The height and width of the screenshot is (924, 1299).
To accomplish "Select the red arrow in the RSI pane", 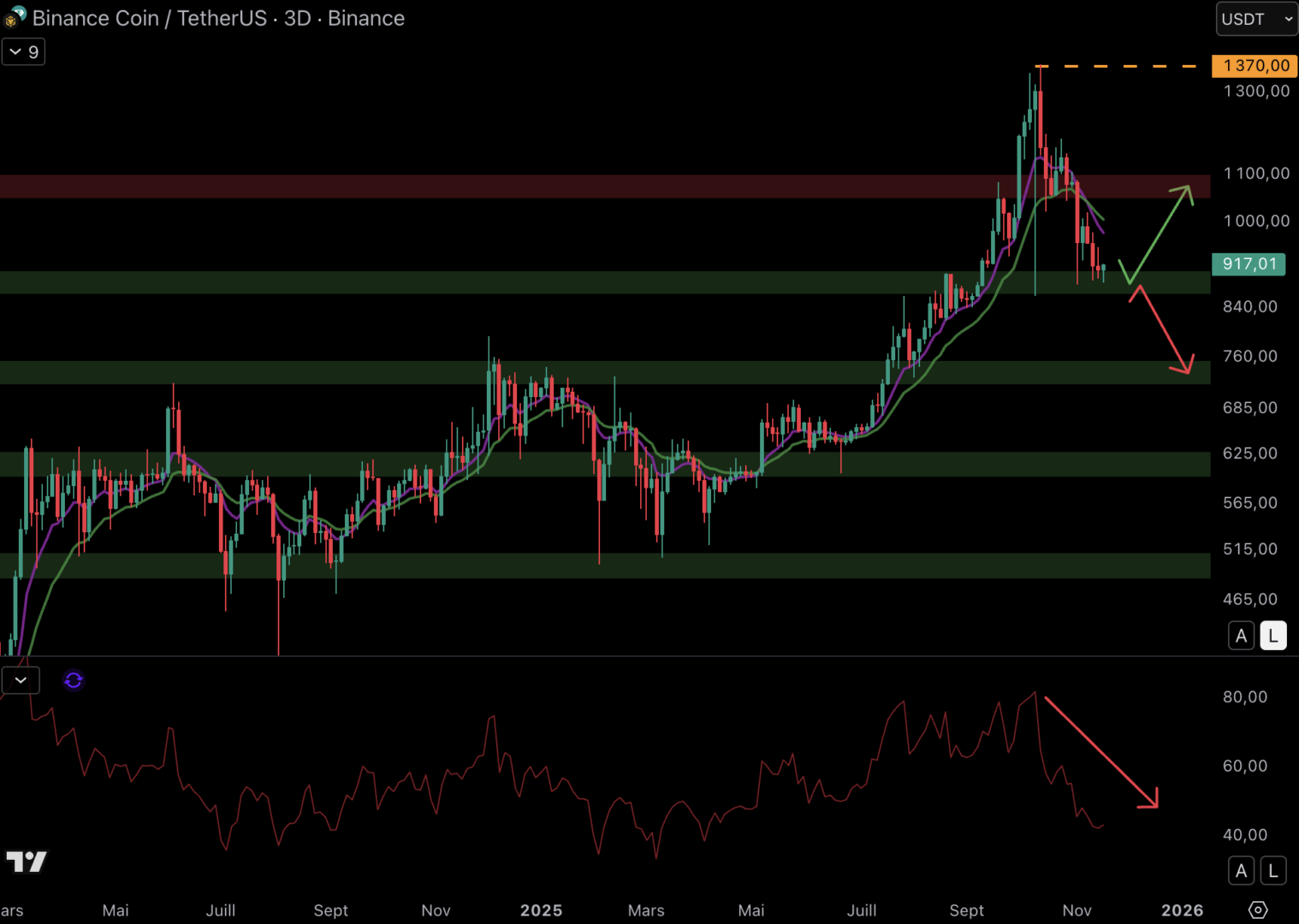I will [x=1101, y=753].
